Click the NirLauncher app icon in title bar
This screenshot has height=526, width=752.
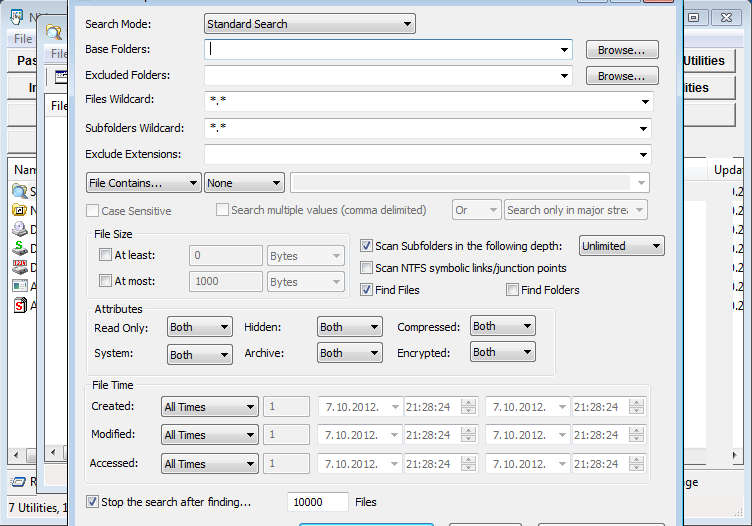point(16,17)
